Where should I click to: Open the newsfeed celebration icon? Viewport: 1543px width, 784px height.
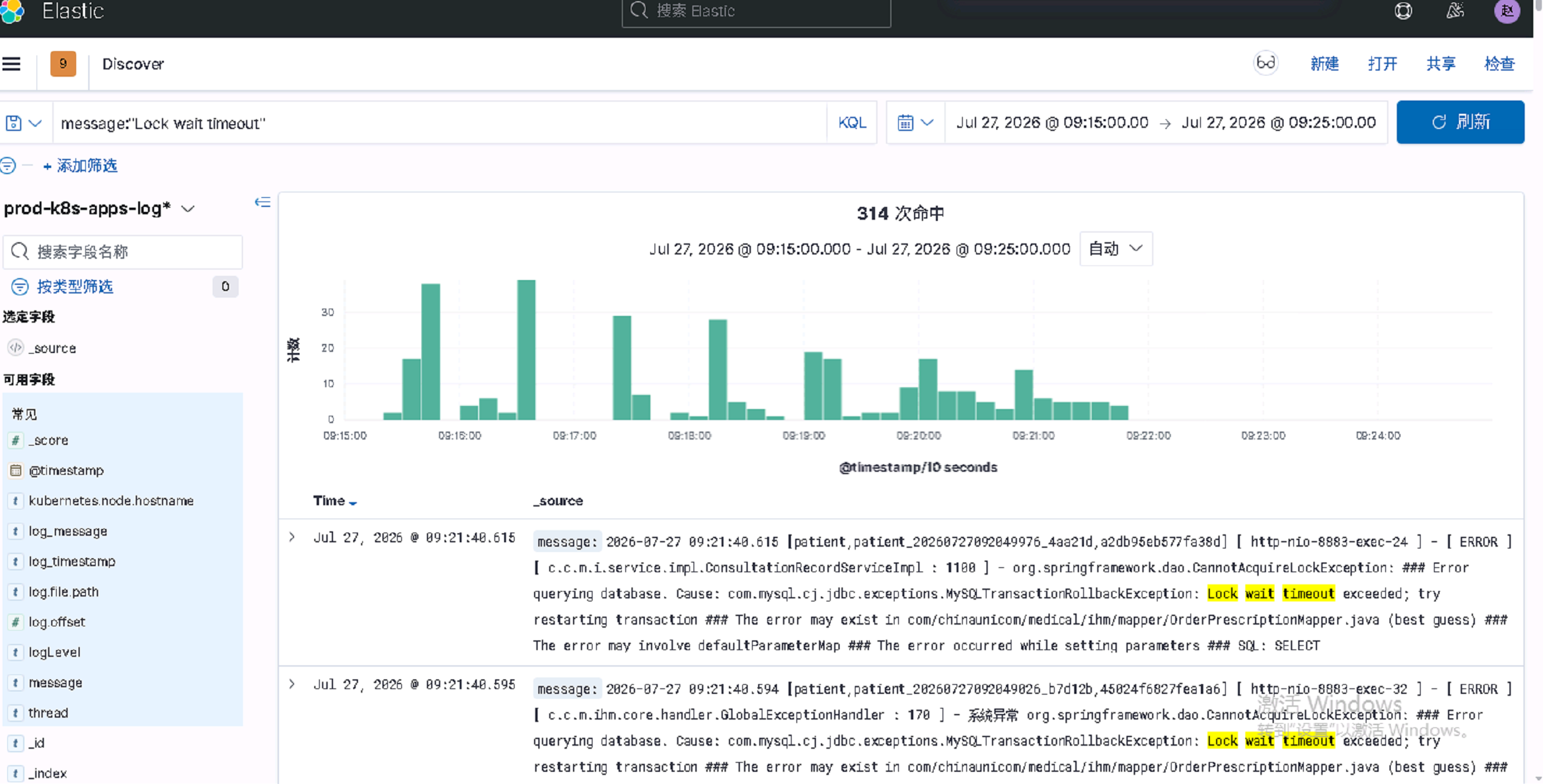[1455, 11]
